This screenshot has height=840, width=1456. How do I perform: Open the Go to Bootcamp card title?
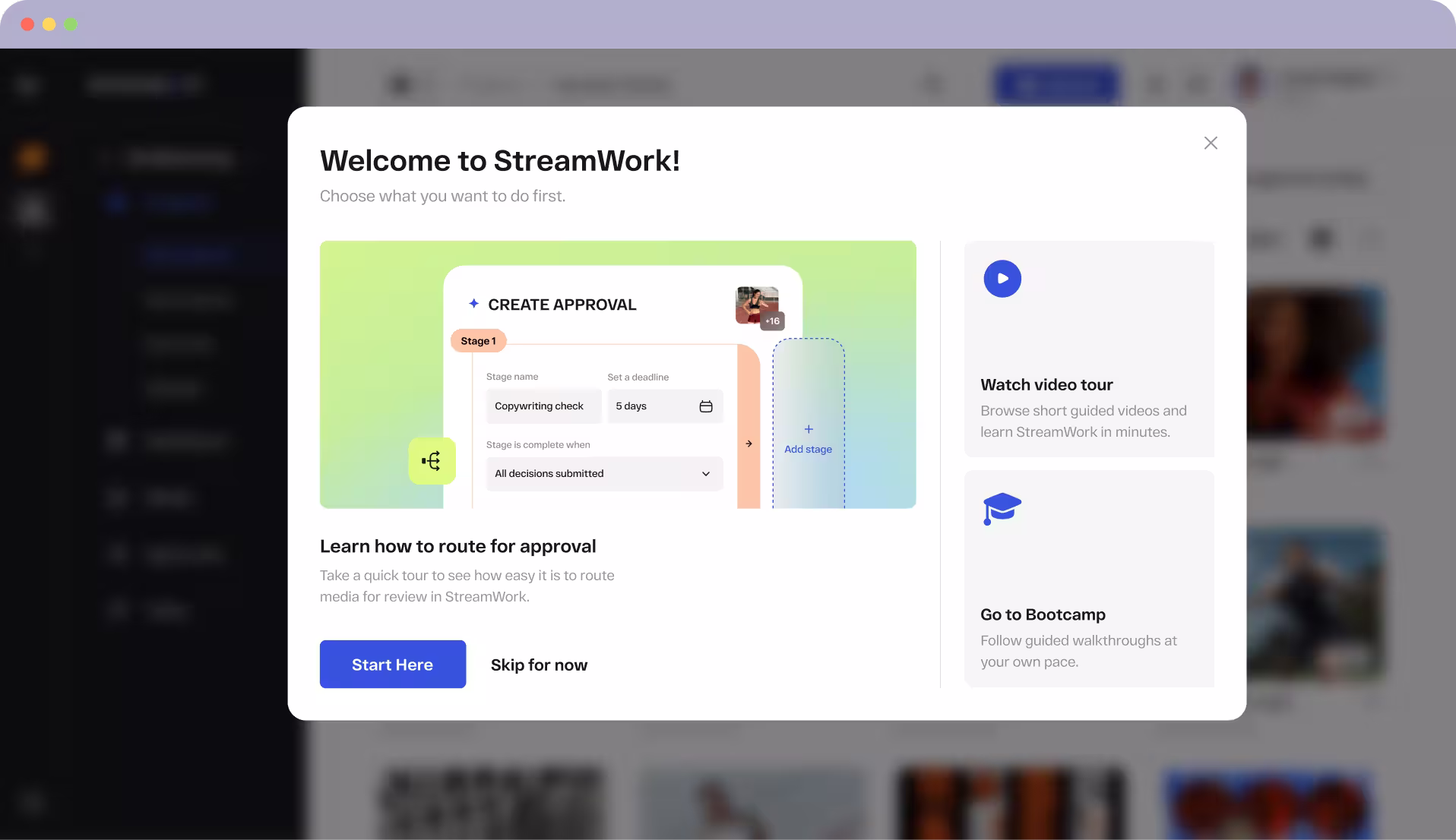click(x=1043, y=614)
